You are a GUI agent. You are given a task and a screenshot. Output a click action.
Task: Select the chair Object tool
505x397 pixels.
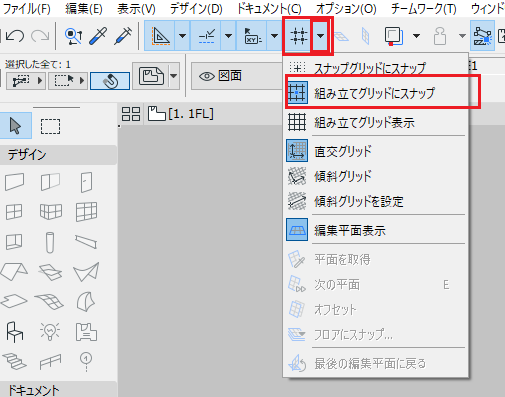(15, 332)
